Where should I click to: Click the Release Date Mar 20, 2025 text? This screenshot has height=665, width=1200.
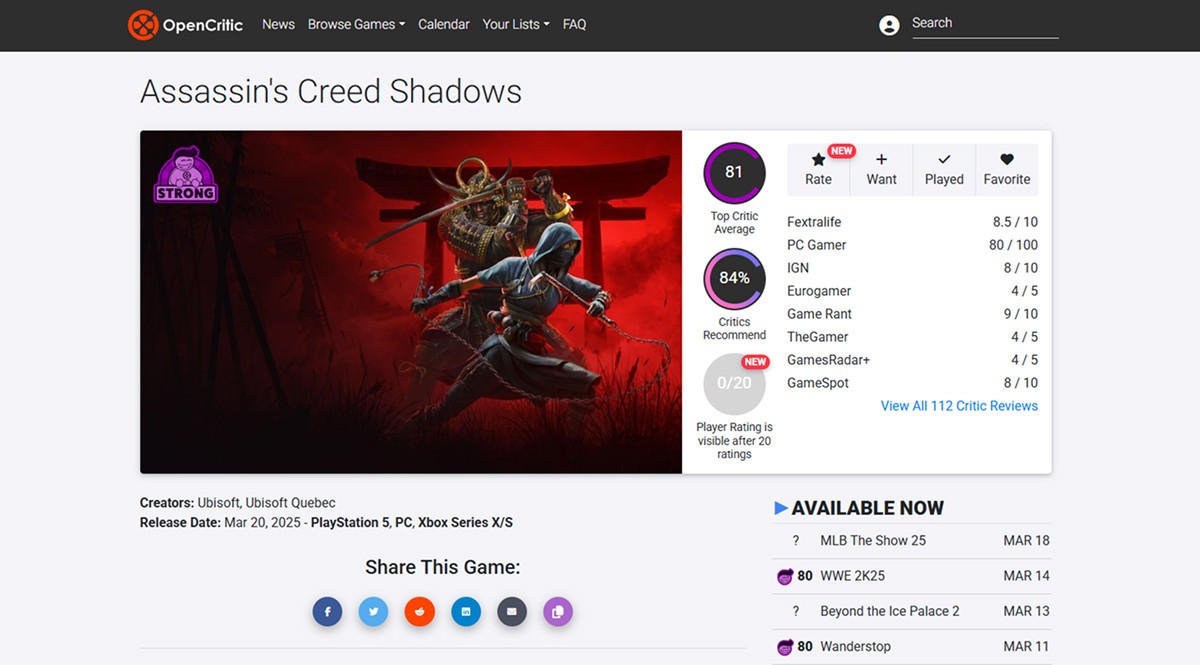222,522
